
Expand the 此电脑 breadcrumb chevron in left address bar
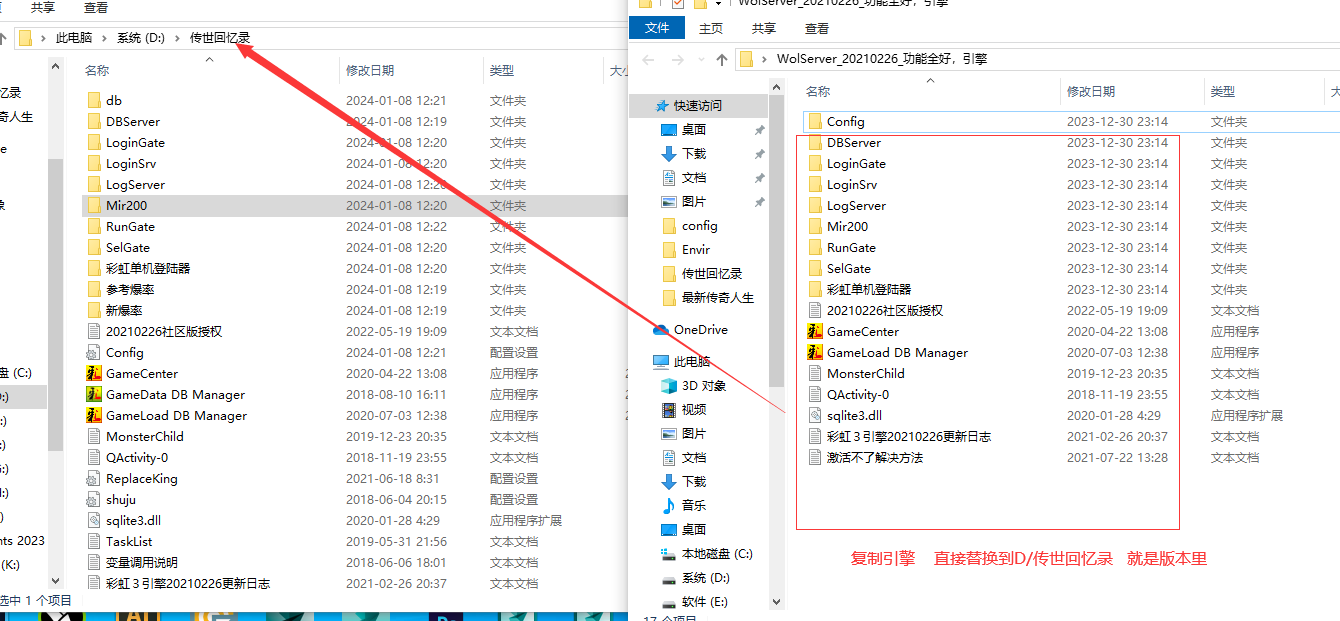104,38
